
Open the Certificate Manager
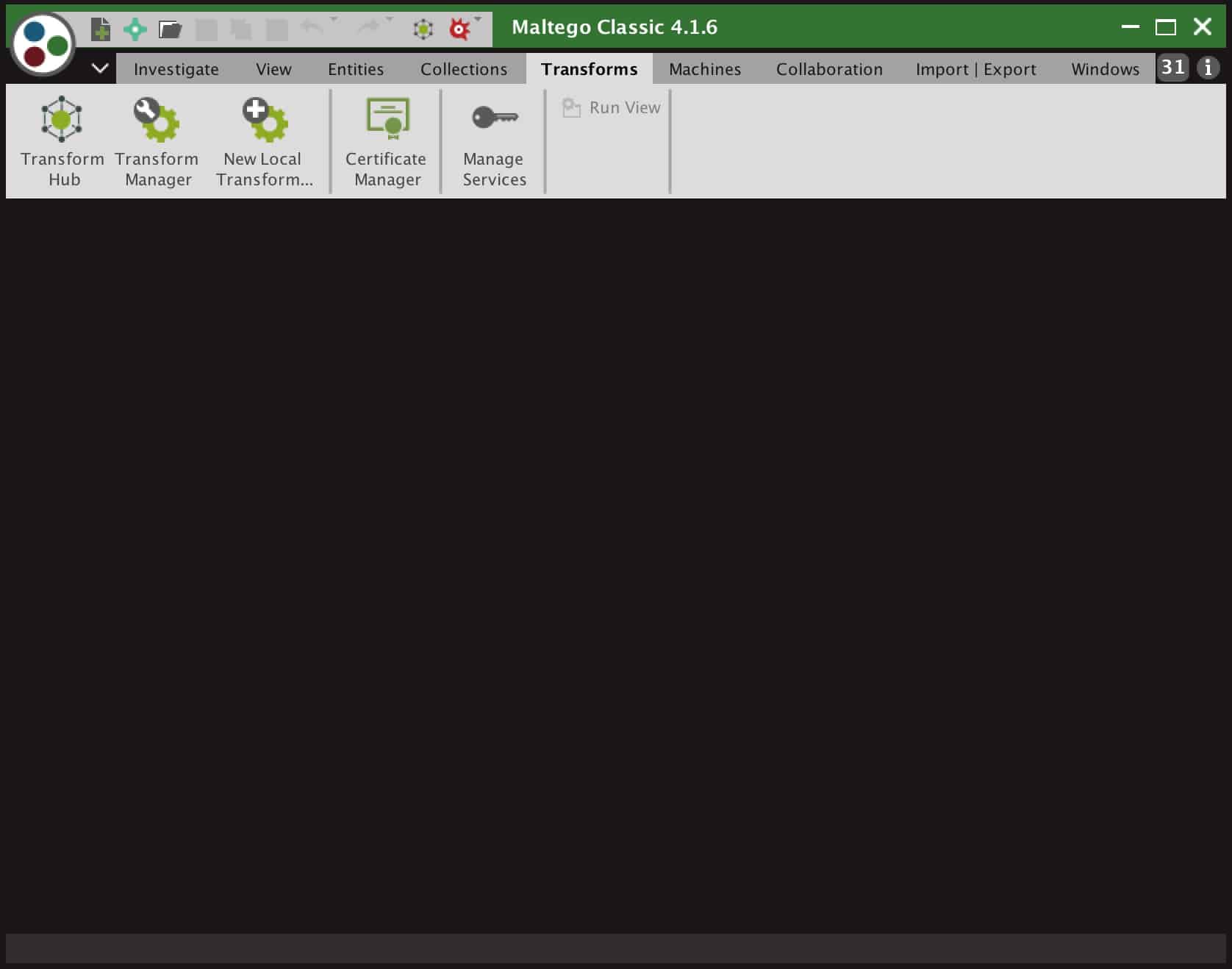(x=387, y=141)
